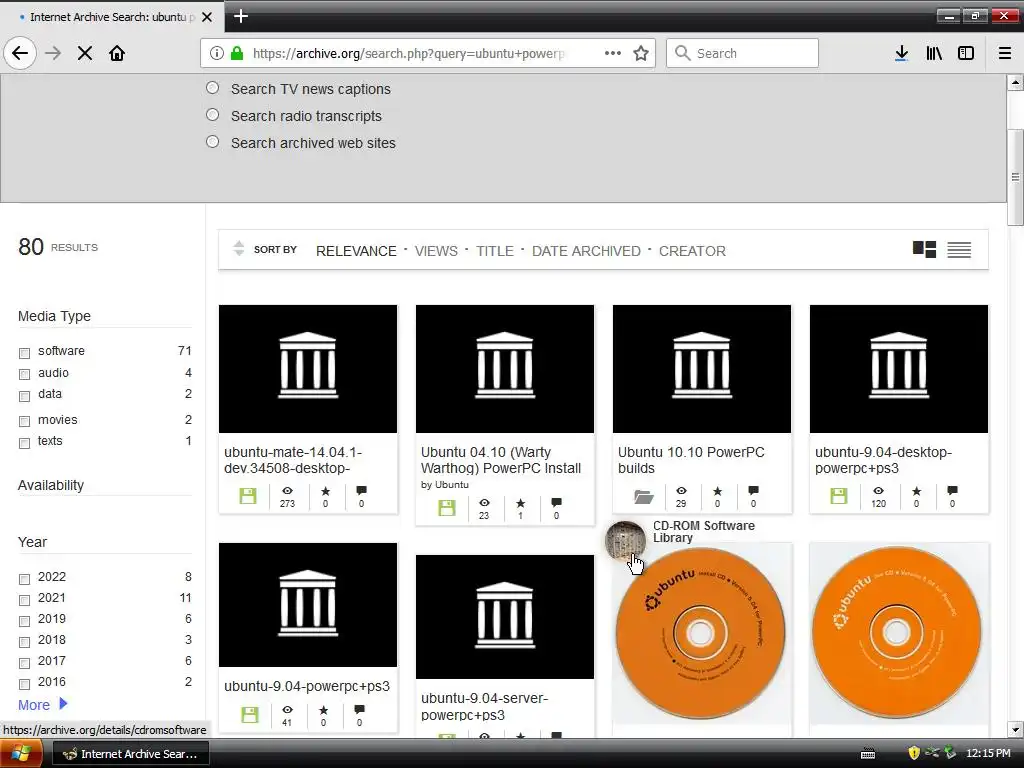
Task: Select Search radio transcripts option
Action: click(213, 114)
